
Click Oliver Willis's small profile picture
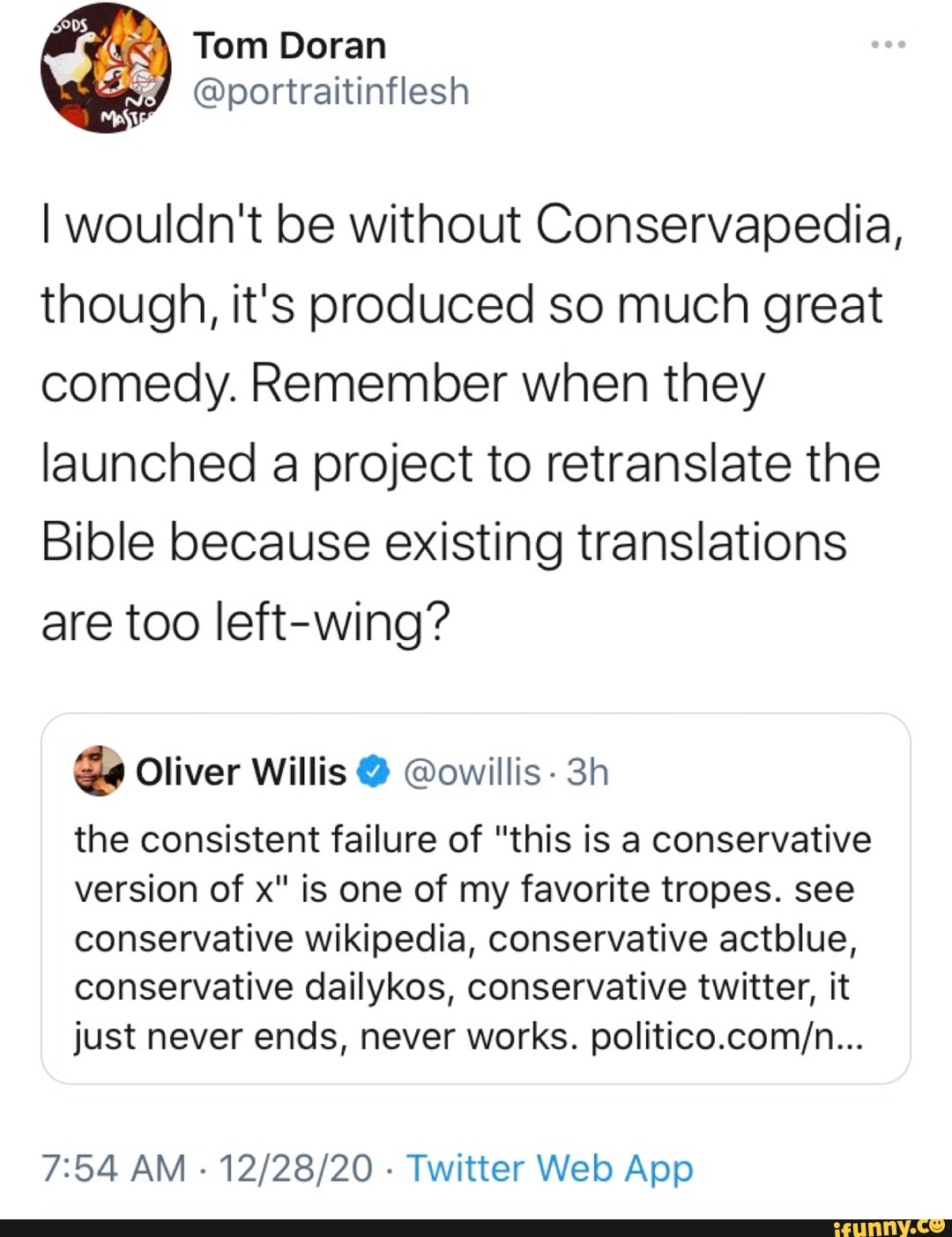99,771
